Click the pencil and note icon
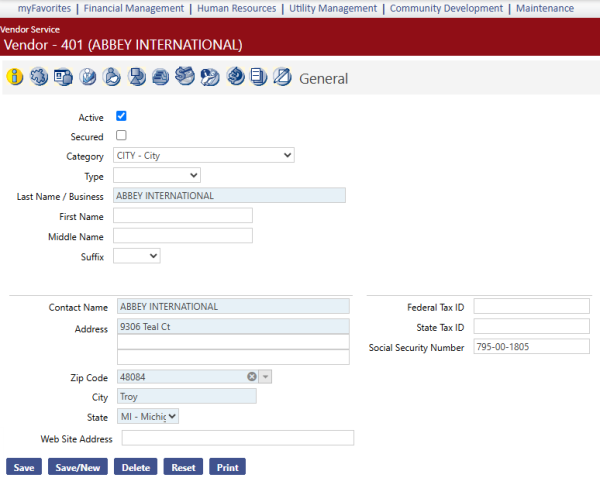Viewport: 600px width, 478px height. coord(282,77)
